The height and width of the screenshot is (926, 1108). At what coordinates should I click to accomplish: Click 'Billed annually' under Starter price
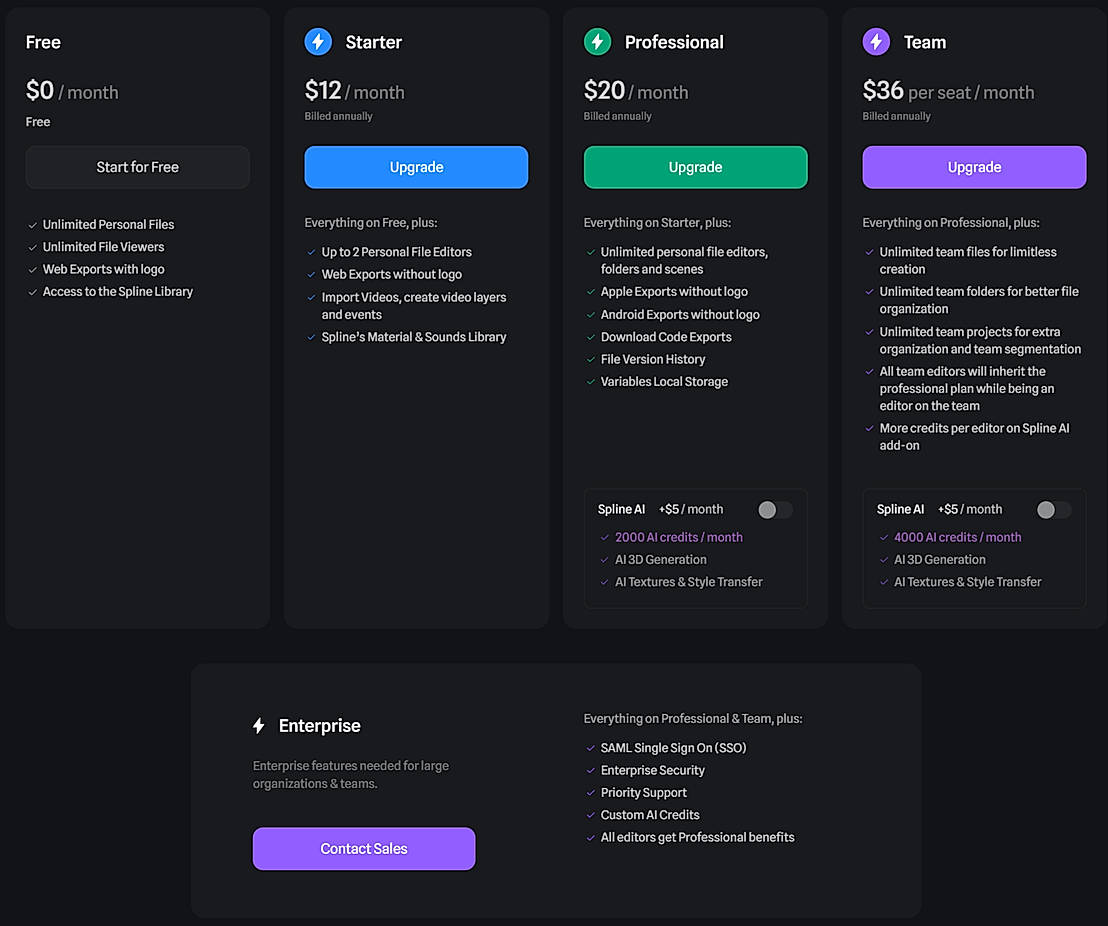pos(338,116)
